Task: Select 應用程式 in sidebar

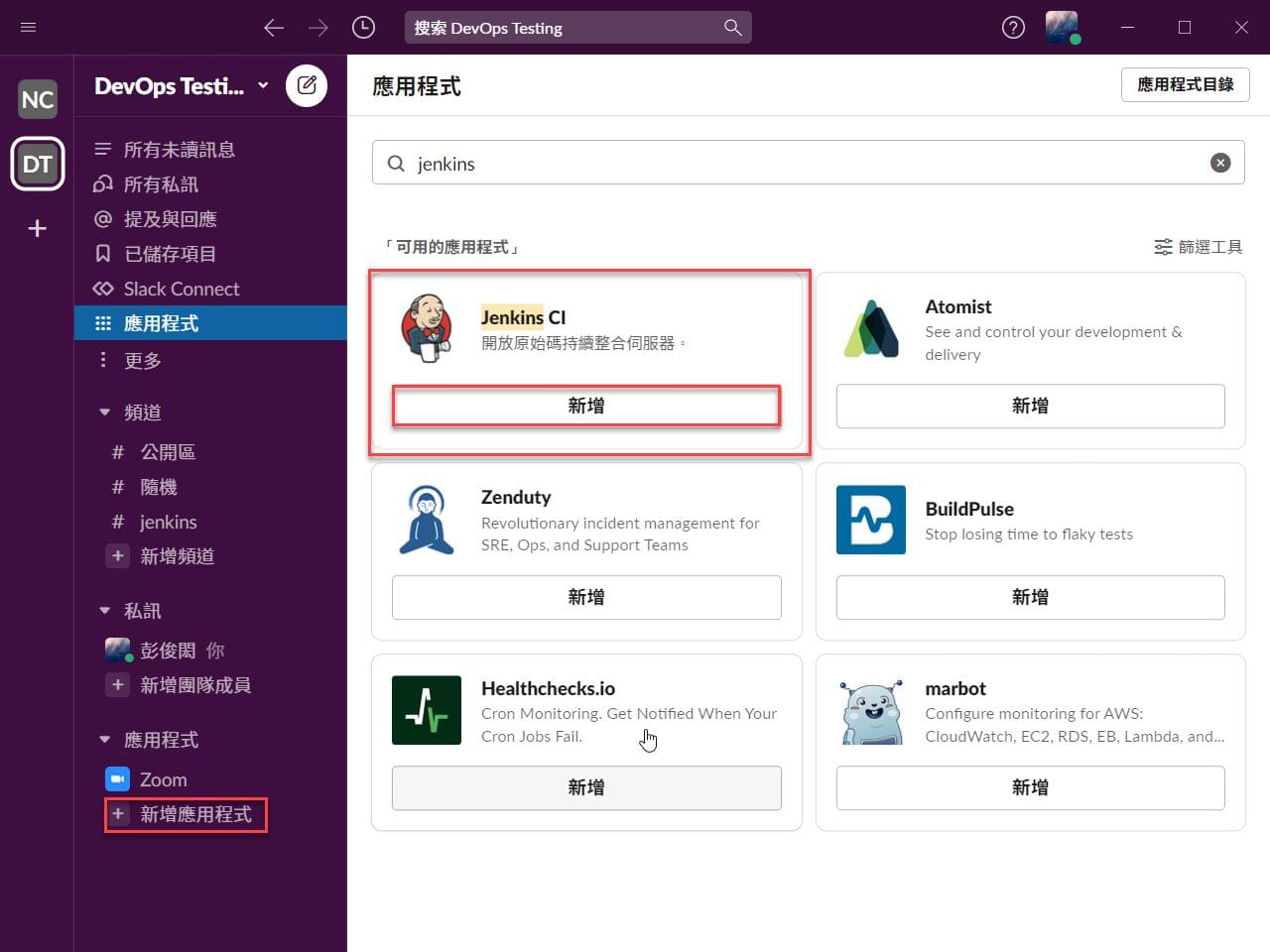Action: [210, 323]
